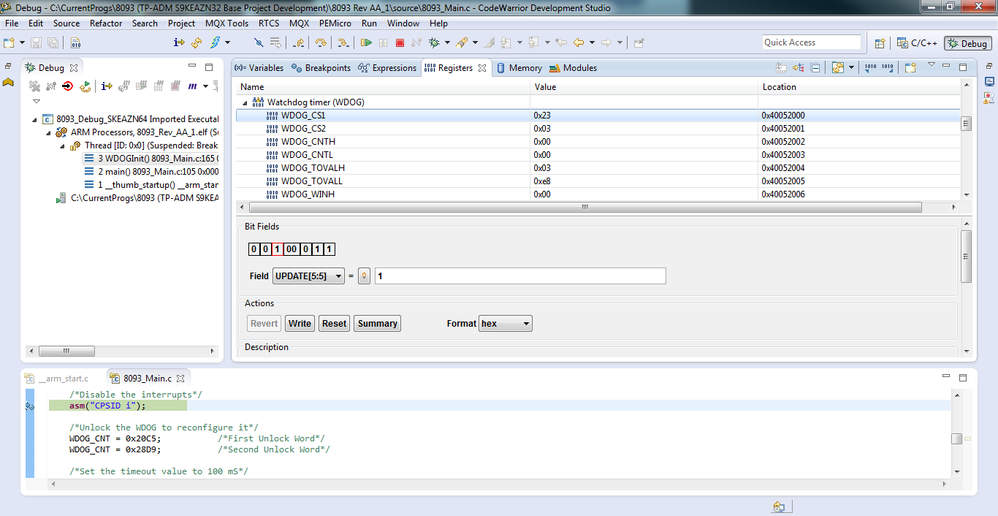Click the green Debug bug toolbar icon
This screenshot has height=516, width=998.
[435, 43]
